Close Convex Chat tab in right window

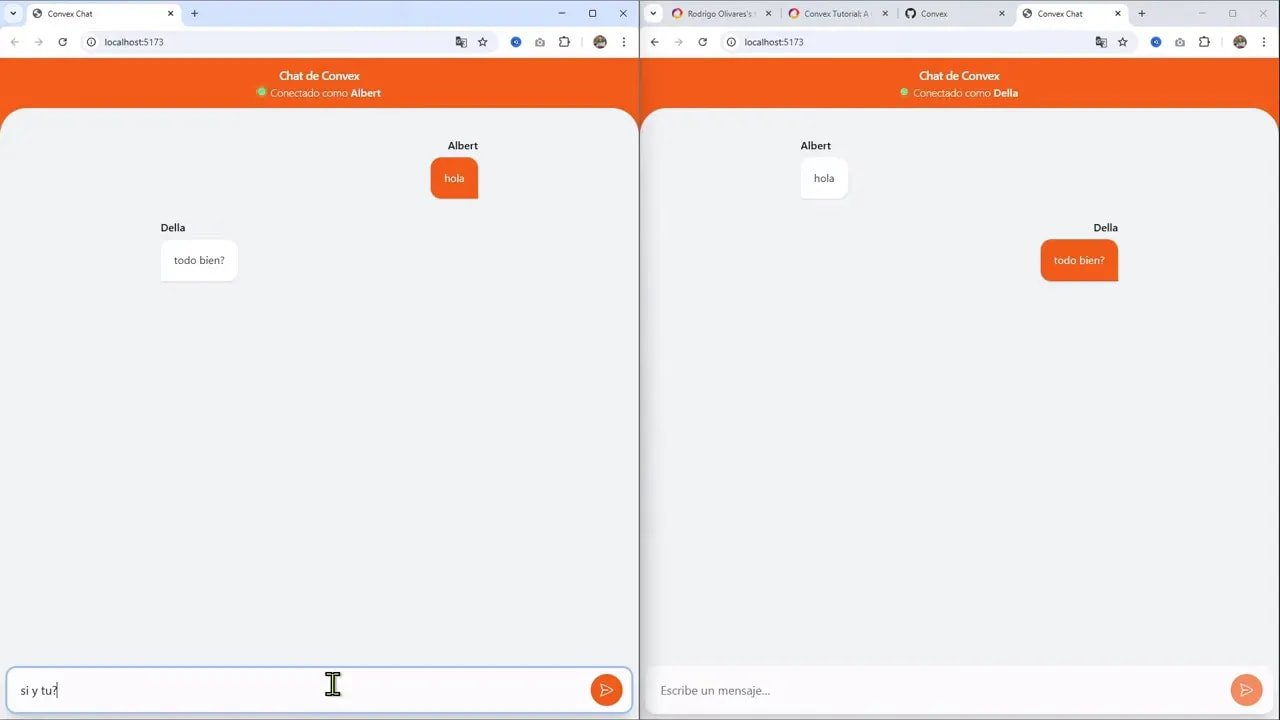1118,14
